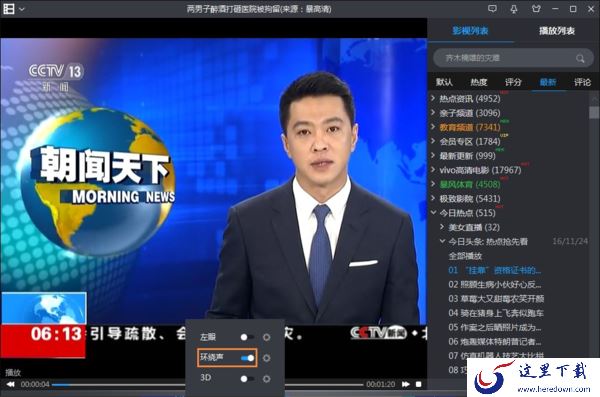
Task: Stop playback with the square stop button
Action: tap(419, 384)
